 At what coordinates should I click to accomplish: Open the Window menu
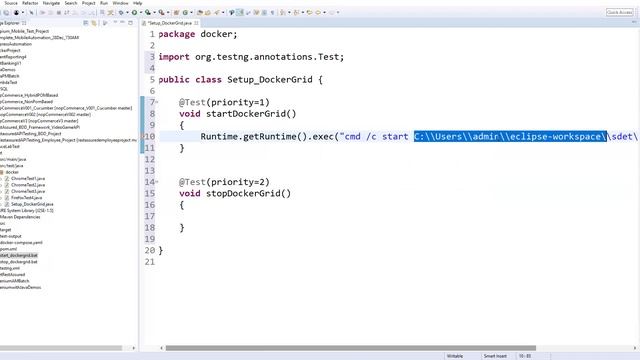coord(120,3)
